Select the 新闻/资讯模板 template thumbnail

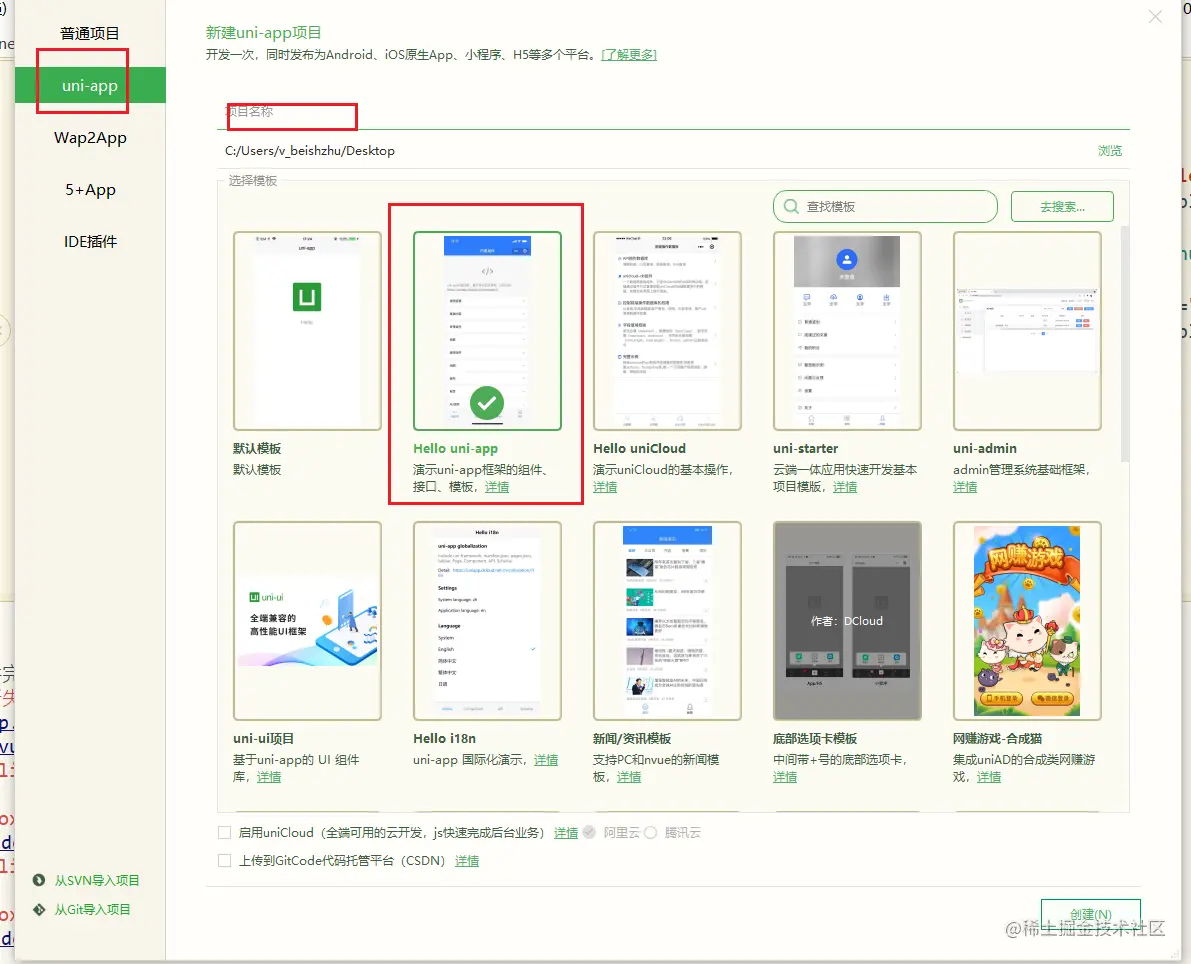pyautogui.click(x=667, y=621)
